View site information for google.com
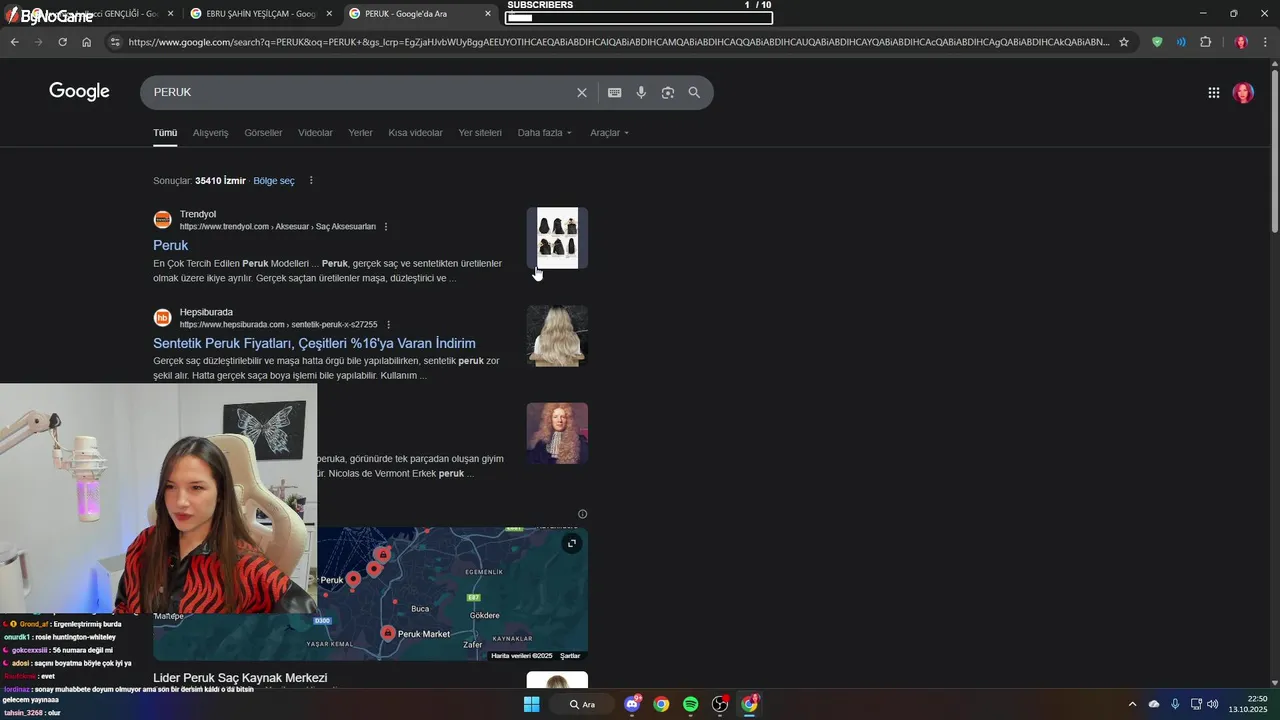 click(115, 42)
